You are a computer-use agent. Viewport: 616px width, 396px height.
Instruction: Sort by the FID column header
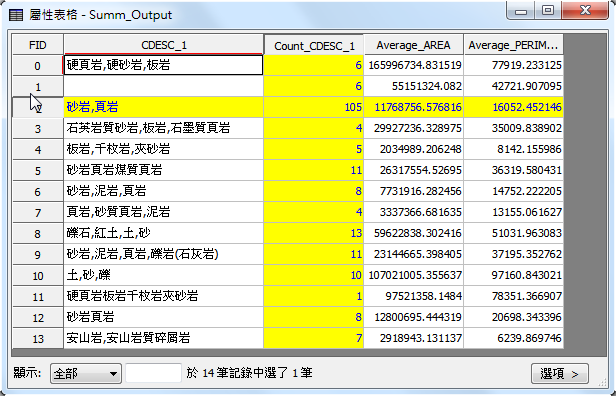click(x=38, y=45)
